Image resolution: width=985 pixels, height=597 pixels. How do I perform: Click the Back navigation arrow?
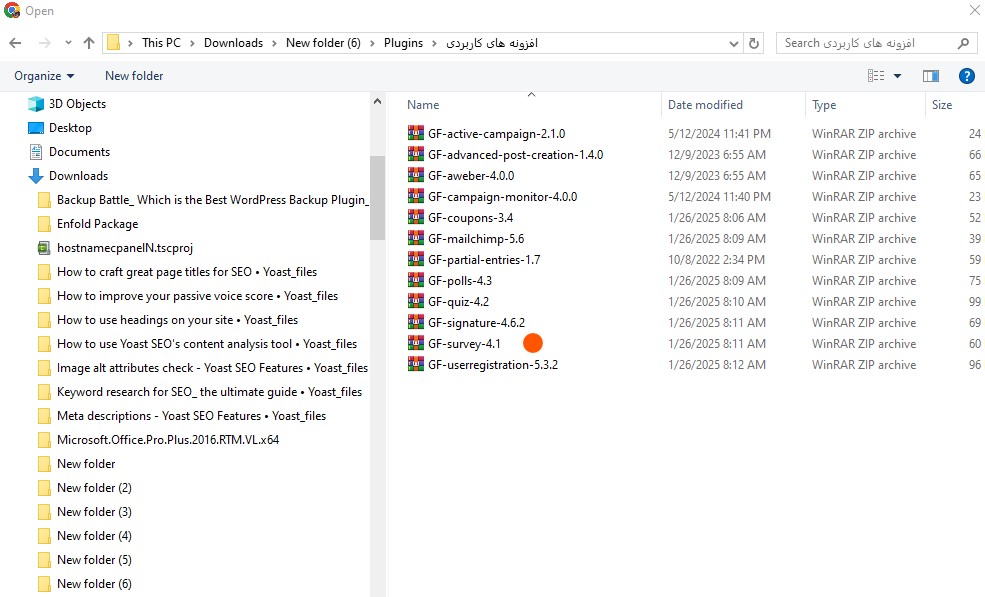click(x=15, y=43)
